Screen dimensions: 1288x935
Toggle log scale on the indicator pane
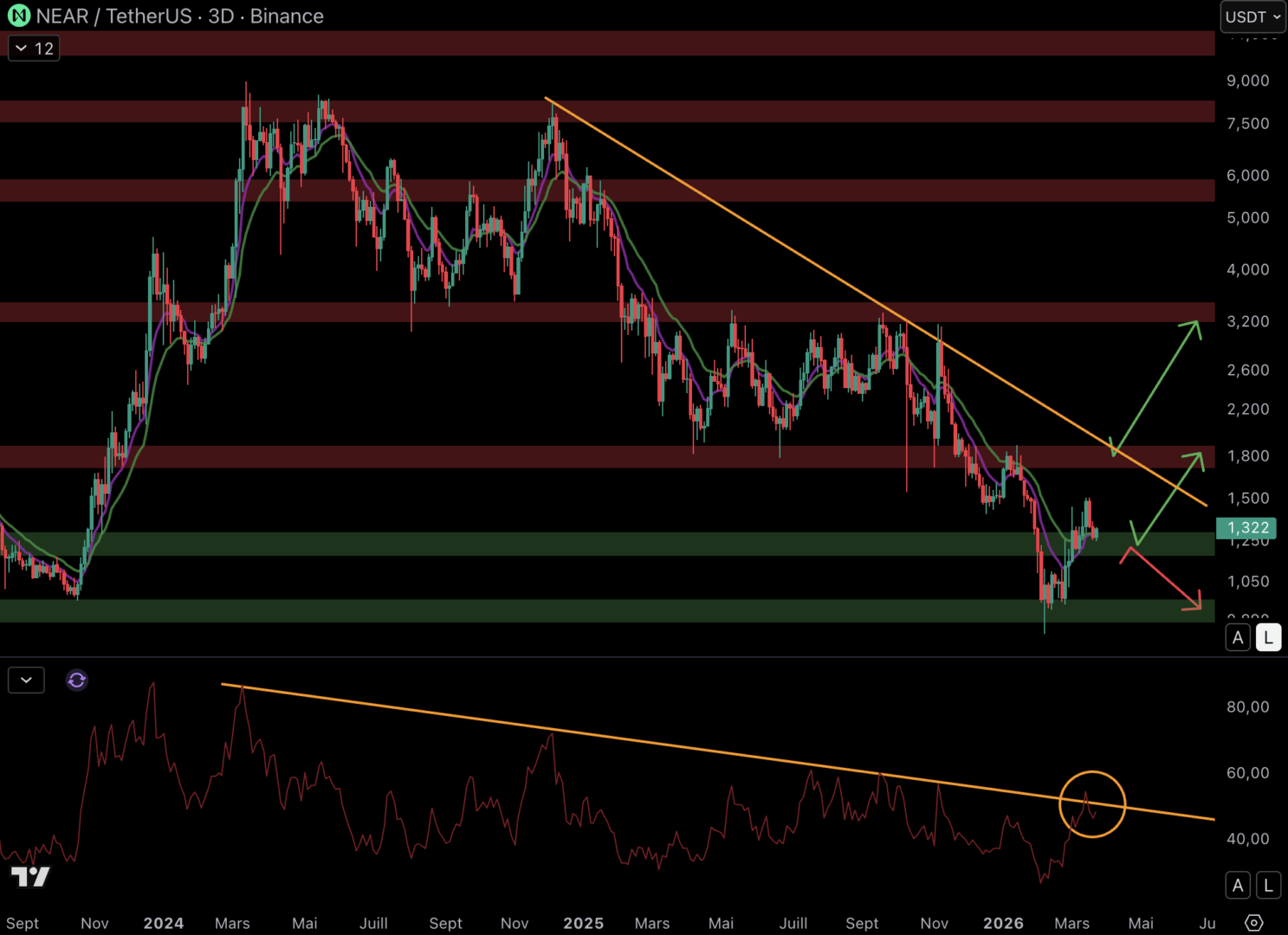tap(1268, 885)
